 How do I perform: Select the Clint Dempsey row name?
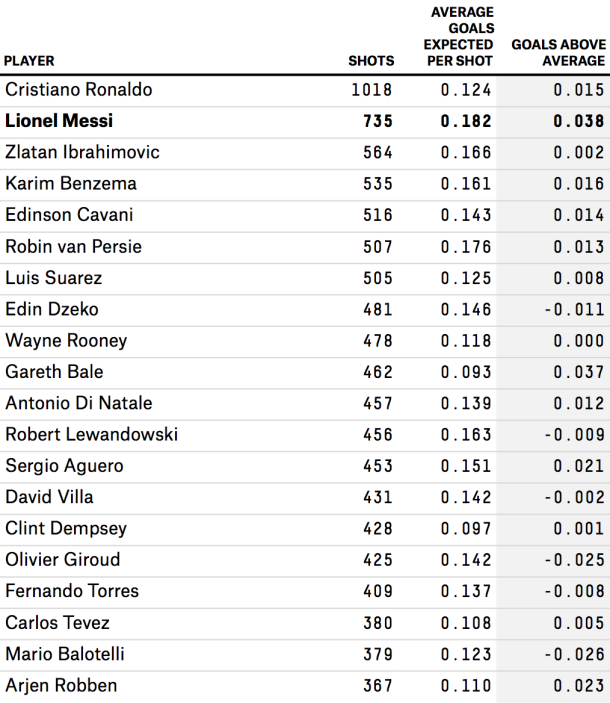tap(66, 529)
